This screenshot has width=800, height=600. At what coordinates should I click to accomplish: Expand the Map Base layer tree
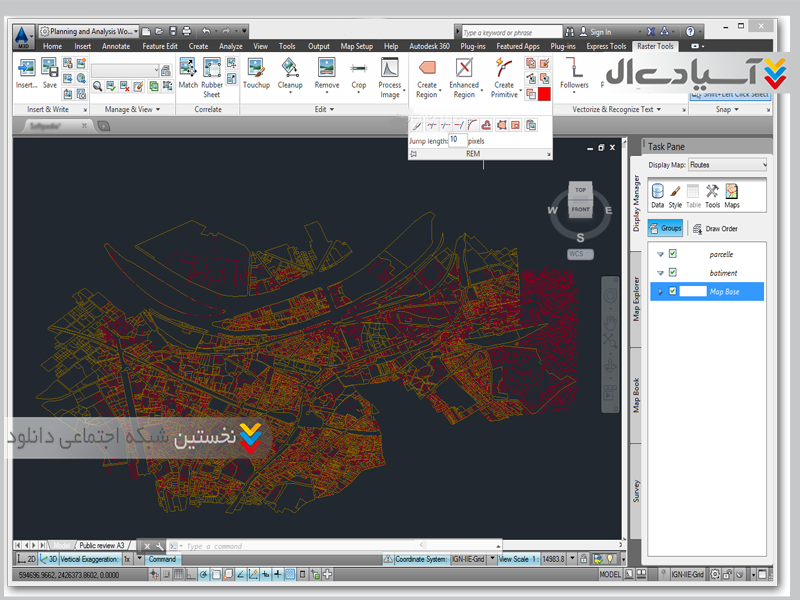[659, 291]
